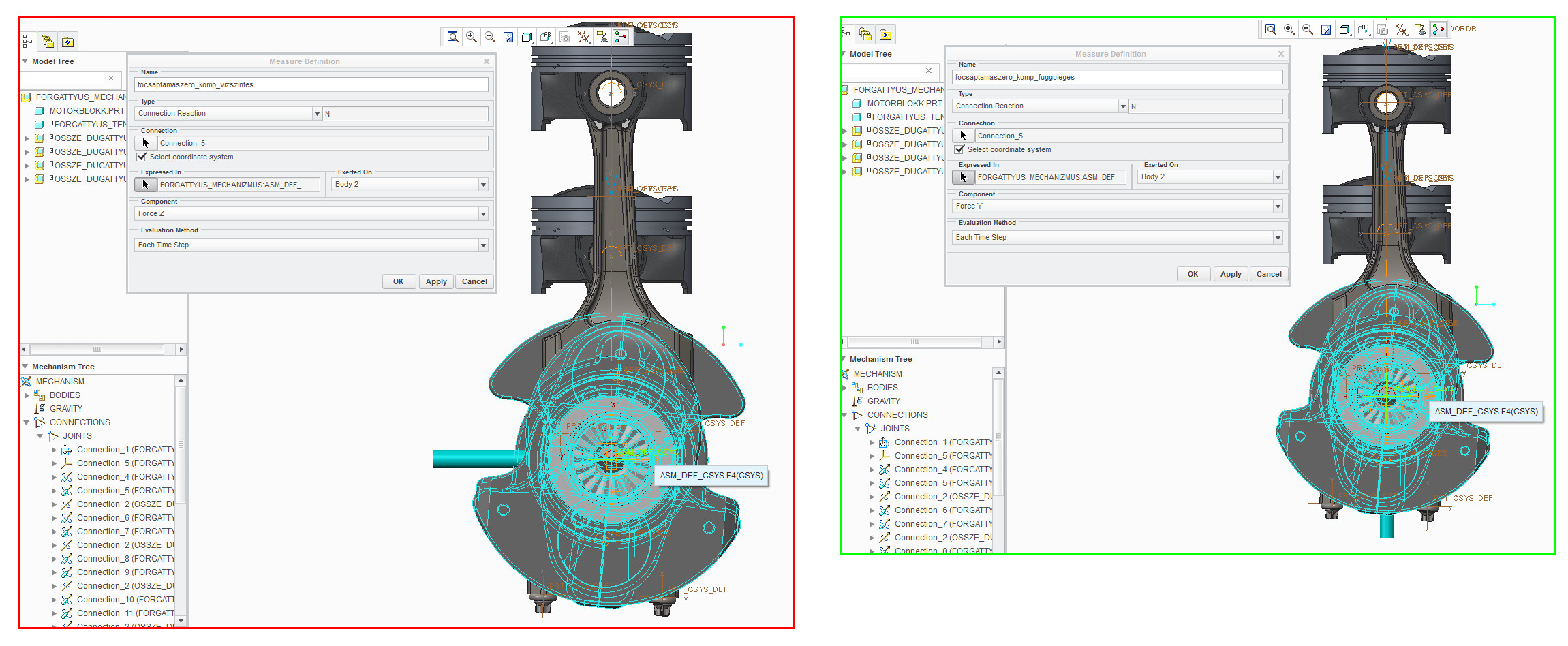Open Favorites star-folder tab in Force Y screenshot
This screenshot has width=1568, height=646.
[885, 34]
